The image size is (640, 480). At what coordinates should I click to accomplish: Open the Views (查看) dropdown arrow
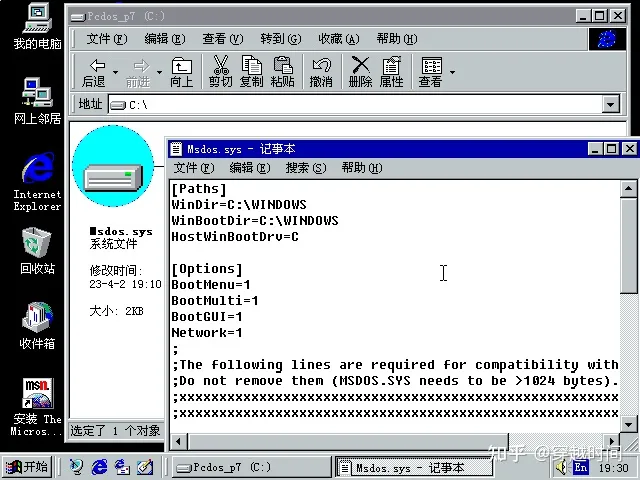[452, 72]
